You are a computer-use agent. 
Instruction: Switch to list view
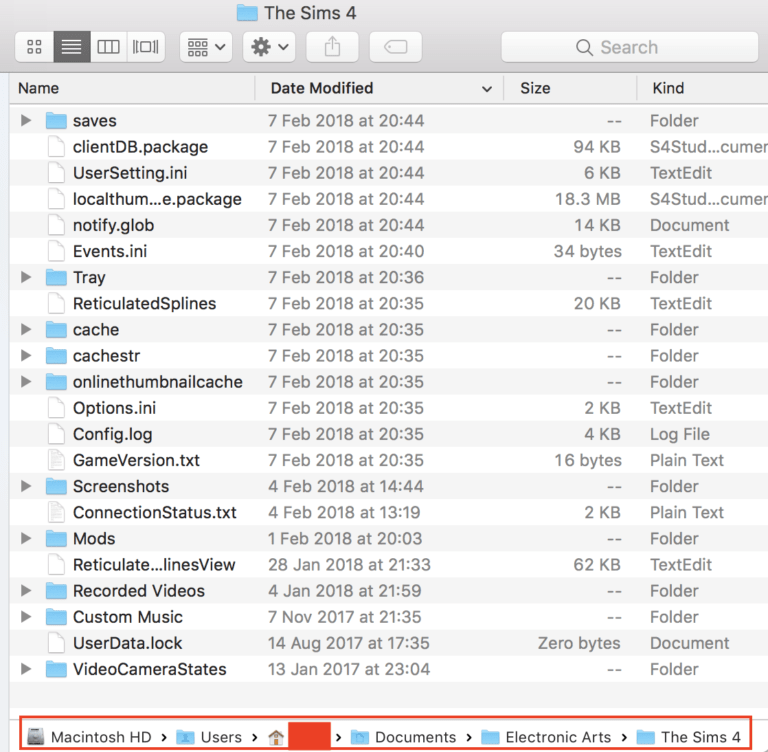point(71,47)
